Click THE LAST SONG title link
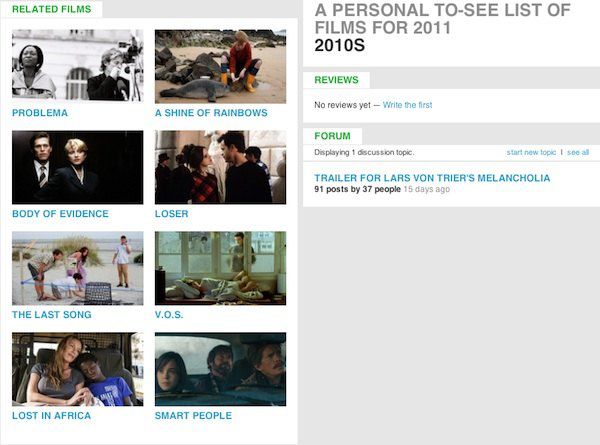Image resolution: width=600 pixels, height=445 pixels. [x=52, y=315]
